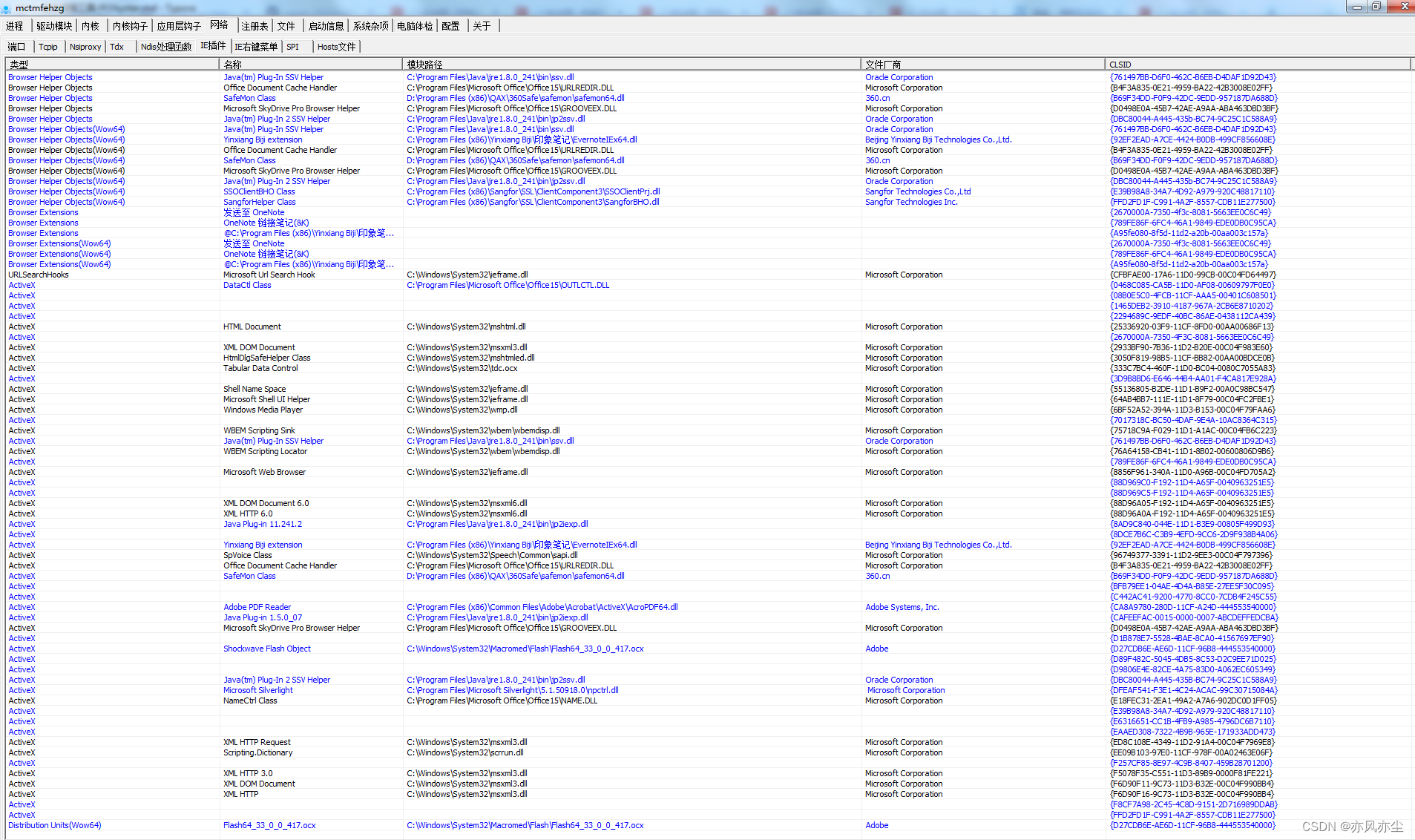Sort by the 模块路径 column header
Image resolution: width=1415 pixels, height=840 pixels.
point(631,65)
